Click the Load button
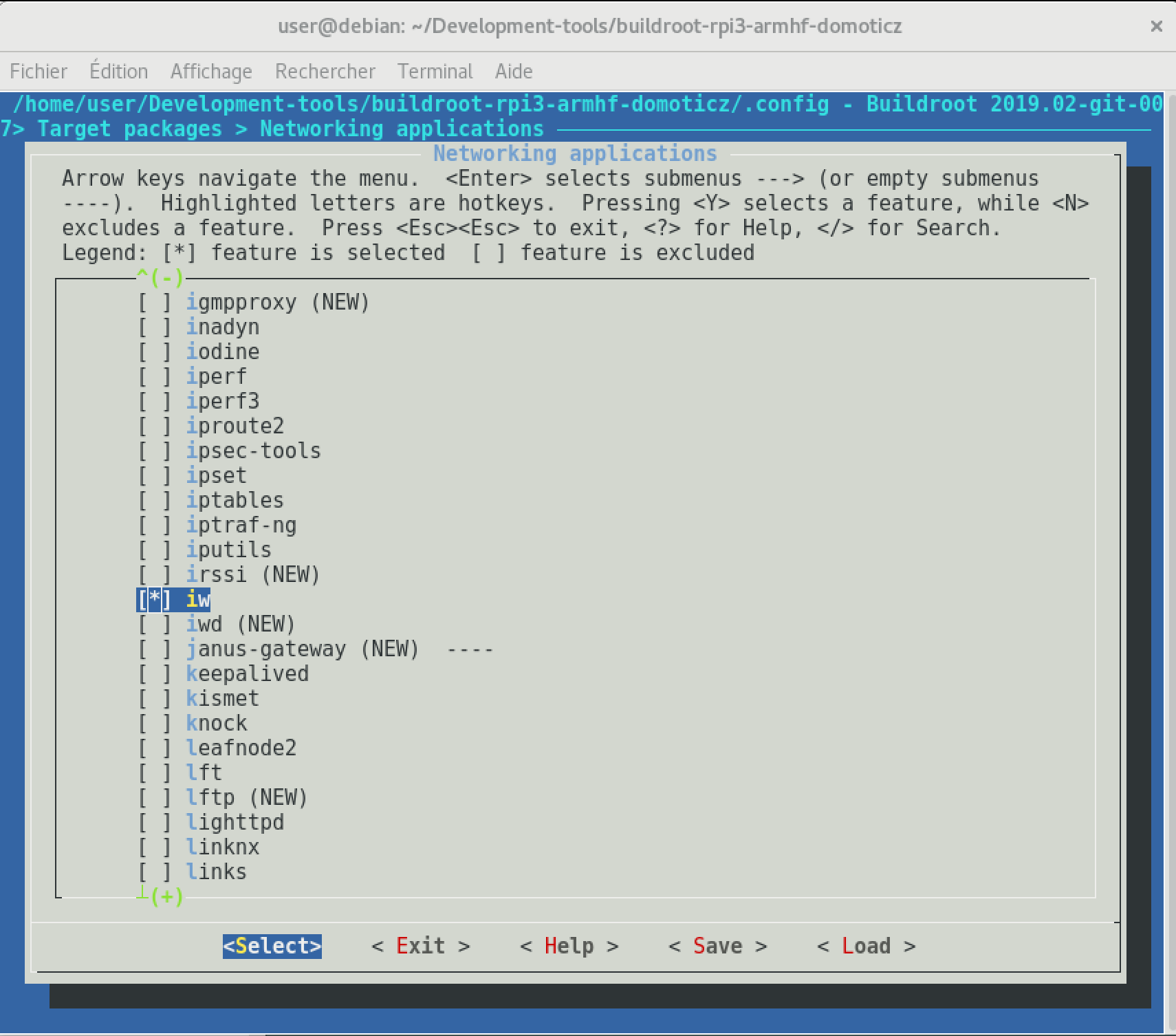 point(867,946)
